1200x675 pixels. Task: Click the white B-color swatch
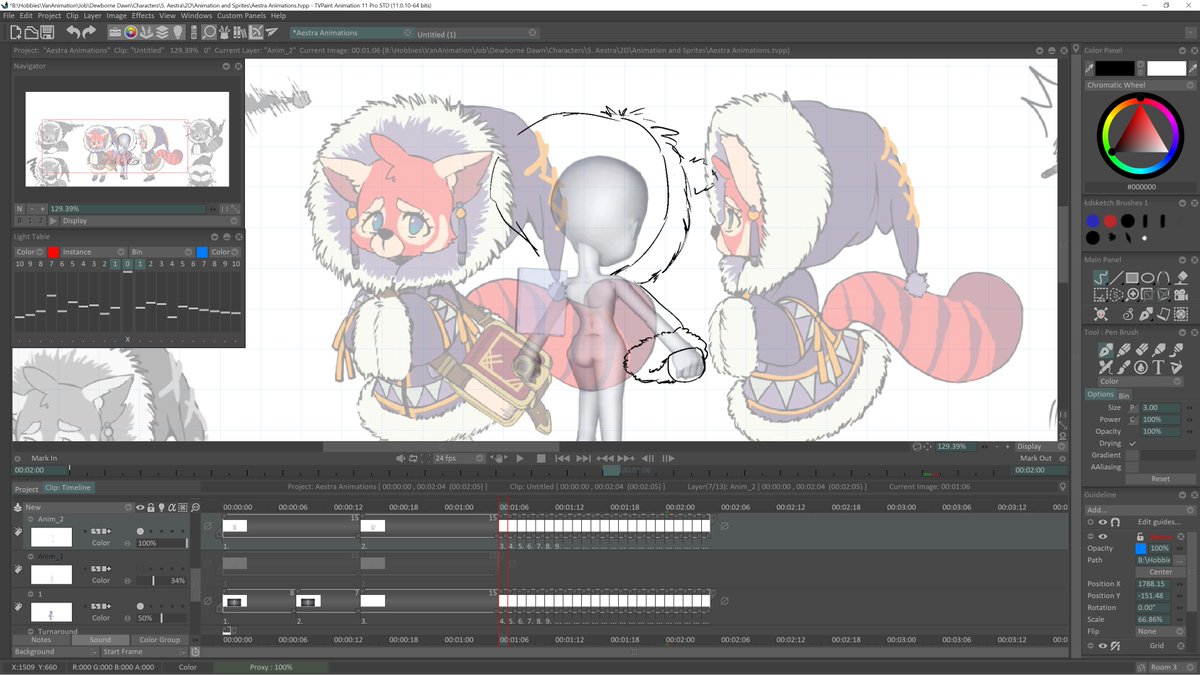coord(1166,68)
